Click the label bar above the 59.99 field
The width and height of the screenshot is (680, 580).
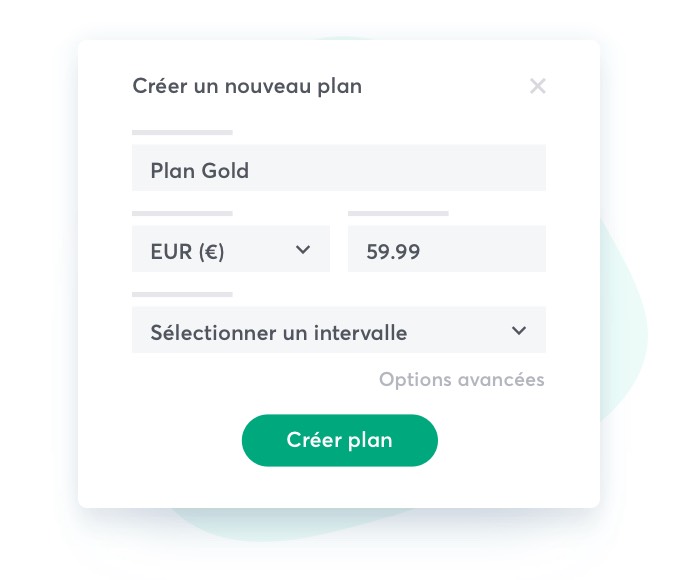398,213
